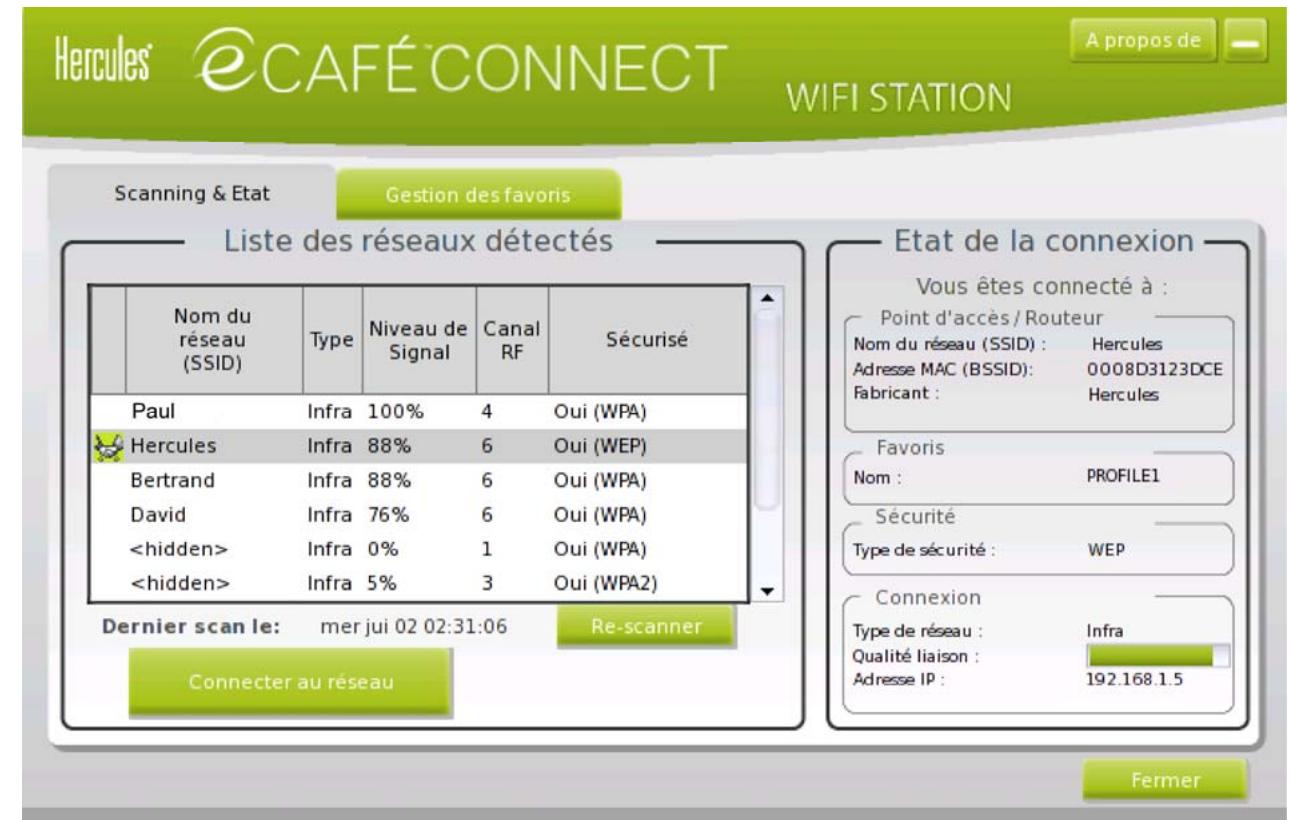Click the connected-network icon beside Hercules
Image resolution: width=1290 pixels, height=820 pixels.
pyautogui.click(x=107, y=445)
